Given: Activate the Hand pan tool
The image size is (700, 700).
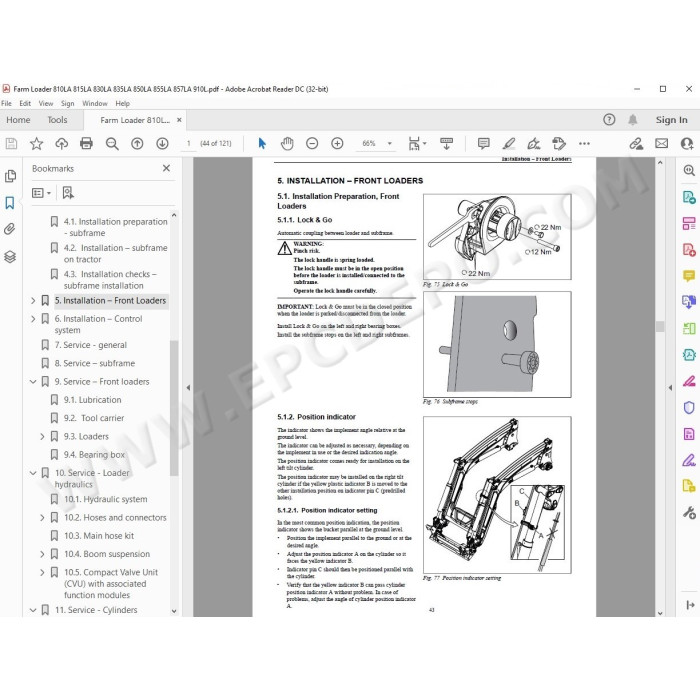Looking at the screenshot, I should click(x=287, y=143).
